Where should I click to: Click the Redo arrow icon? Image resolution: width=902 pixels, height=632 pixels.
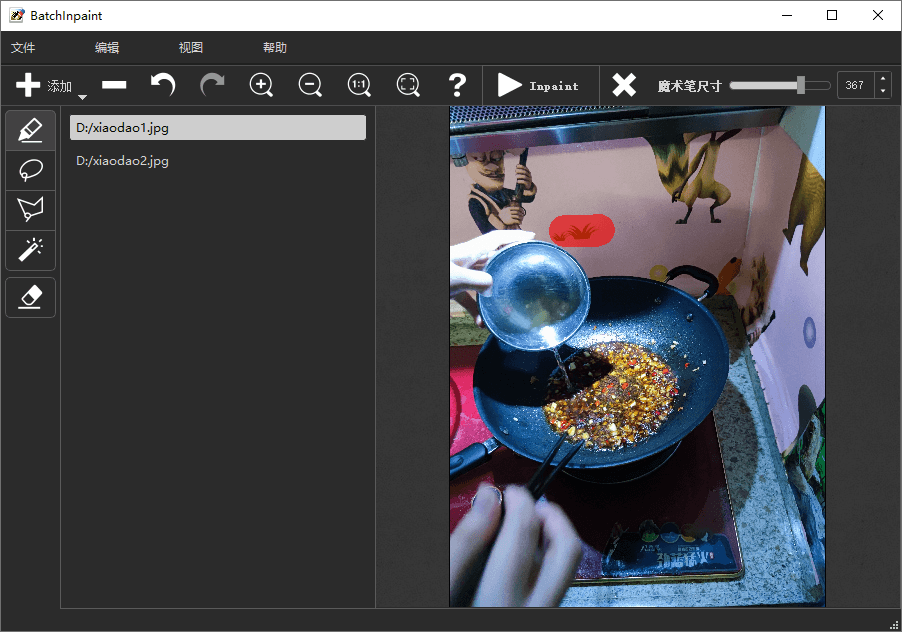pyautogui.click(x=212, y=85)
